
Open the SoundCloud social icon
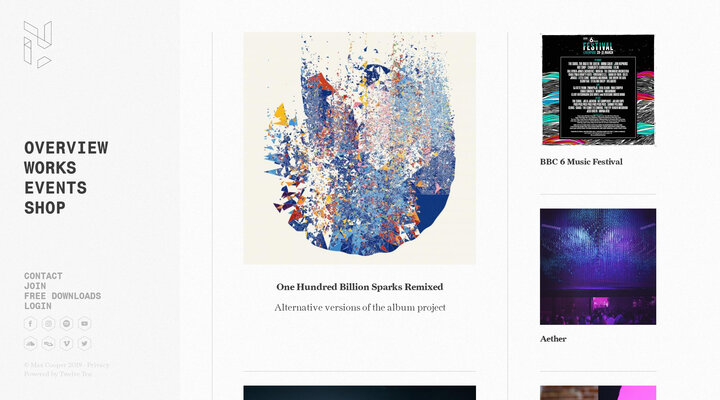click(x=30, y=344)
